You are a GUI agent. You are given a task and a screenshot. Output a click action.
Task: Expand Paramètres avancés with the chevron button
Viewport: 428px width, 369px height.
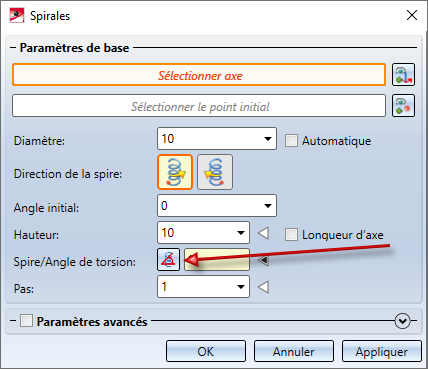(x=403, y=321)
